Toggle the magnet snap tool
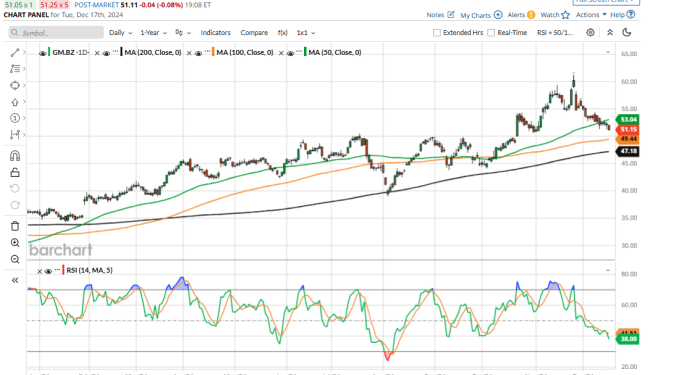The height and width of the screenshot is (375, 700). [15, 156]
